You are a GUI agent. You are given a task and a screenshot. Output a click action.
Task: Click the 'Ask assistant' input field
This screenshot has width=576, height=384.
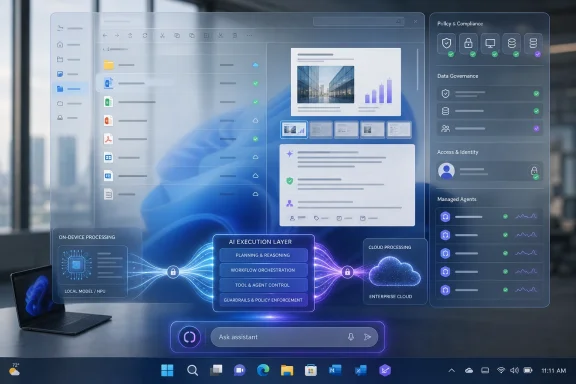[x=294, y=337]
